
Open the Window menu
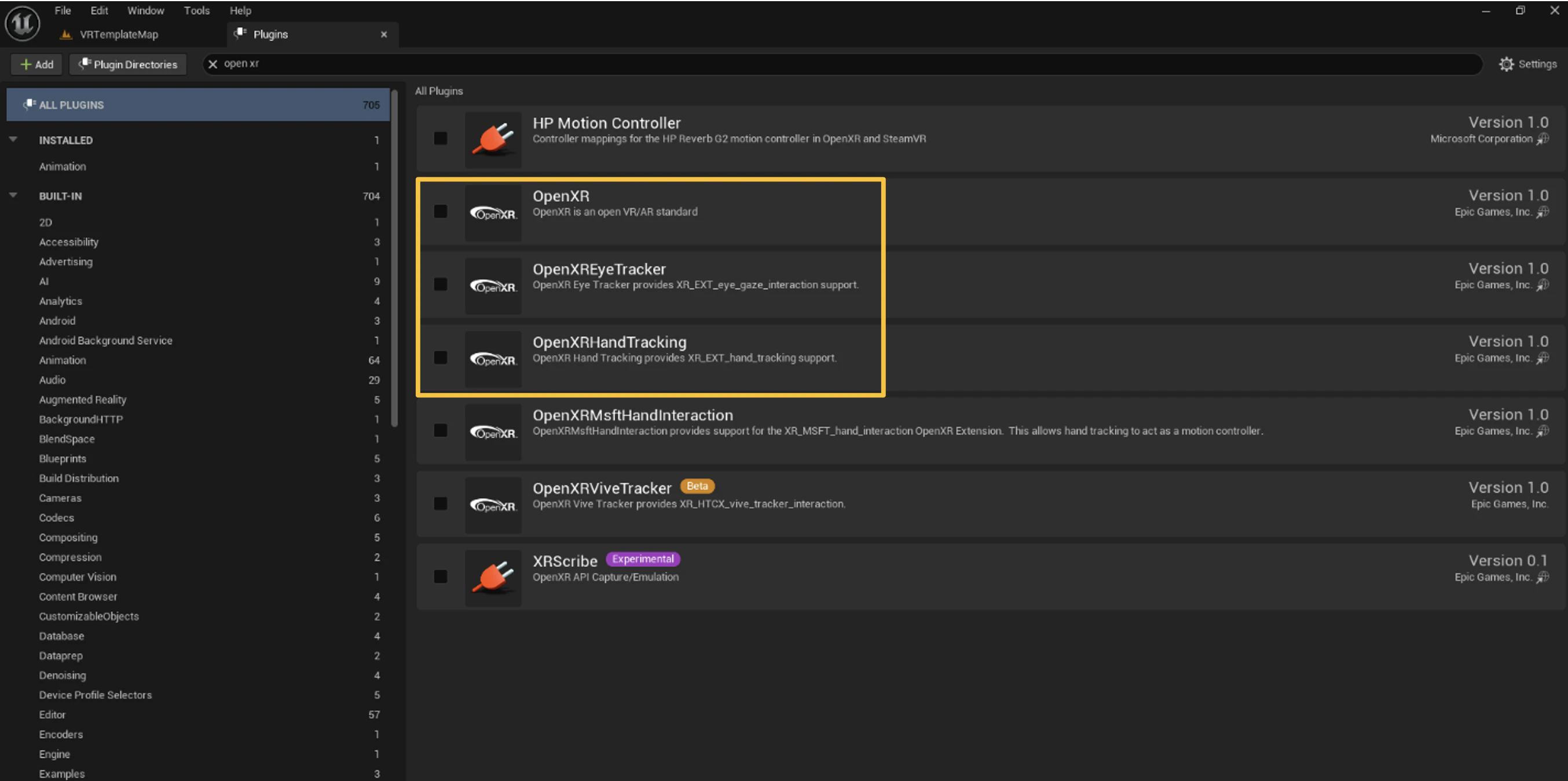[145, 10]
